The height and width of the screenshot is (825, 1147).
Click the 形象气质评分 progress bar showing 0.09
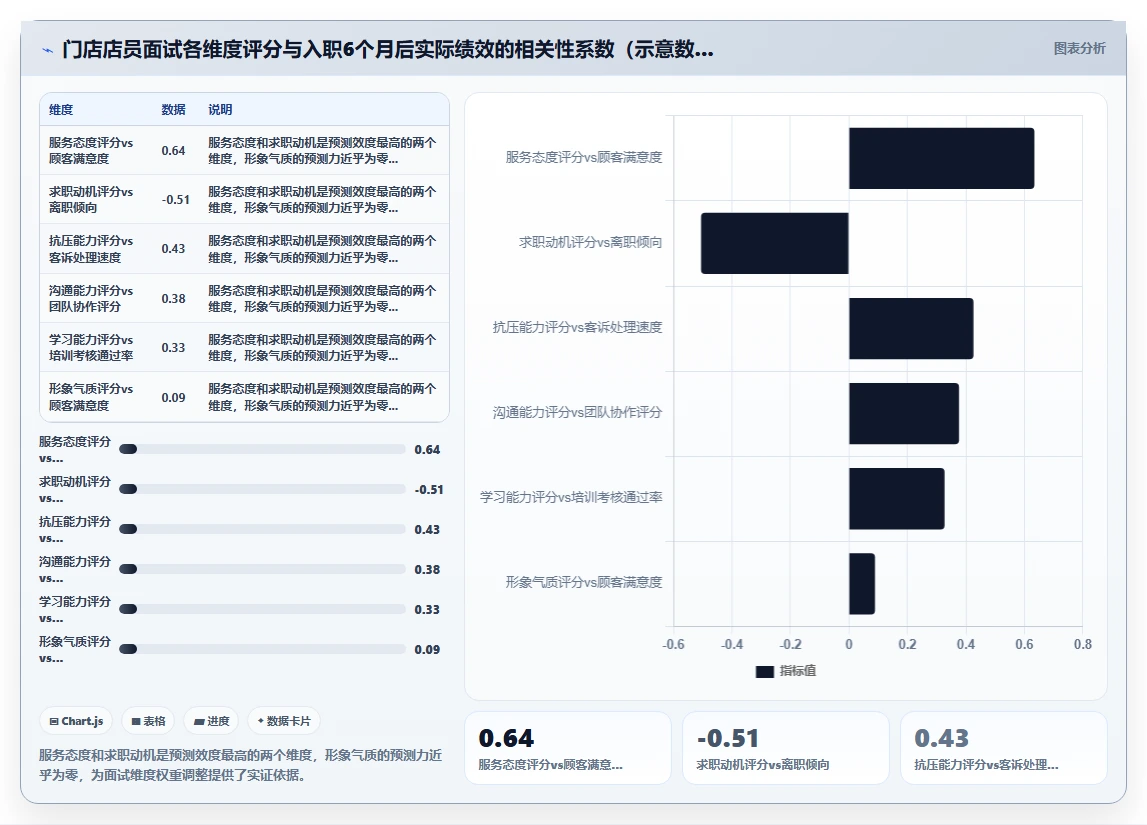coord(262,649)
